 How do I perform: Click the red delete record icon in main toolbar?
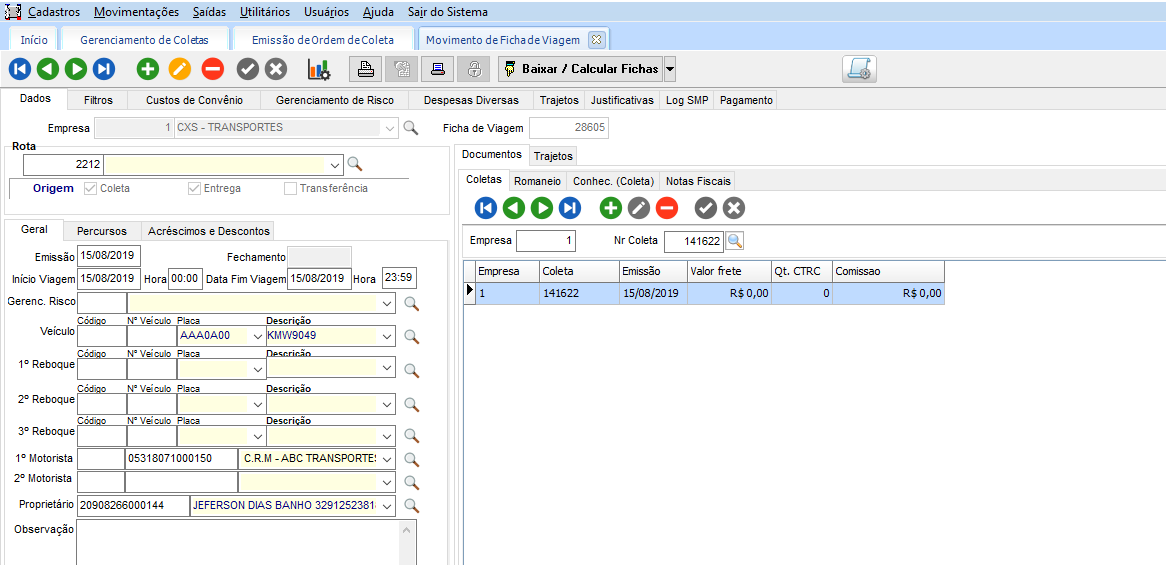pyautogui.click(x=212, y=69)
